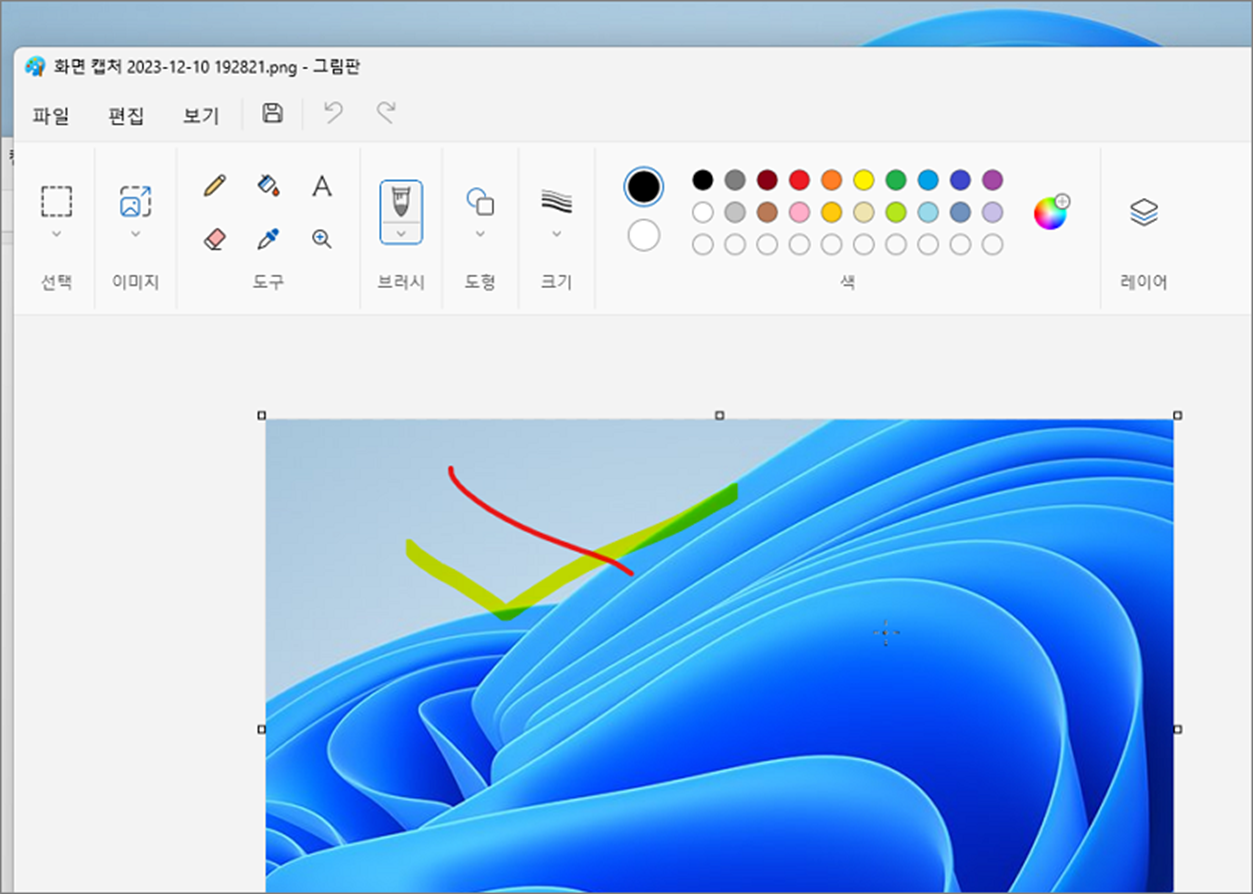Click the canvas top-right corner handle
This screenshot has width=1253, height=894.
point(1177,415)
